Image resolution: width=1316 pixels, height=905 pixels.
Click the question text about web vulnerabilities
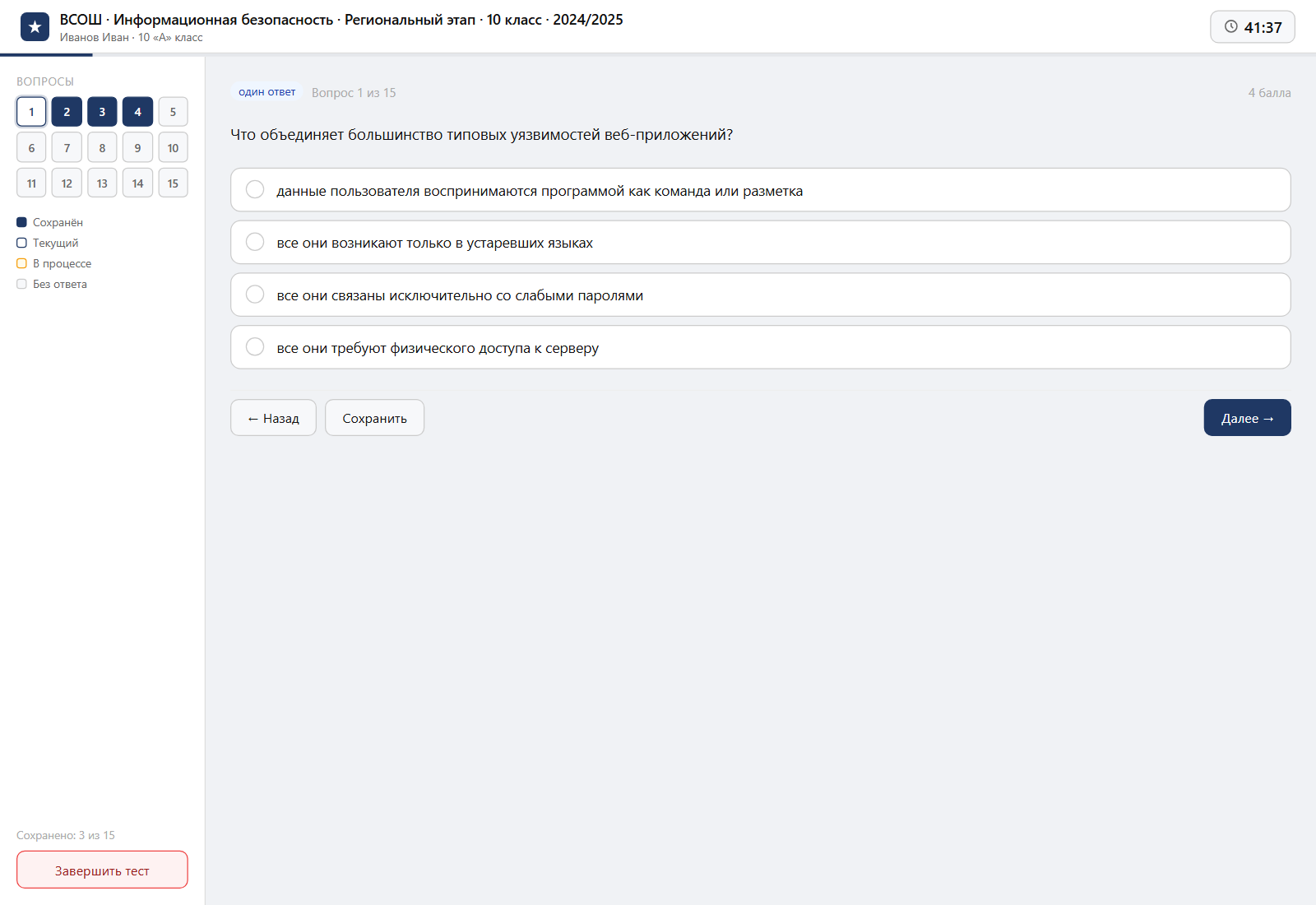[481, 135]
